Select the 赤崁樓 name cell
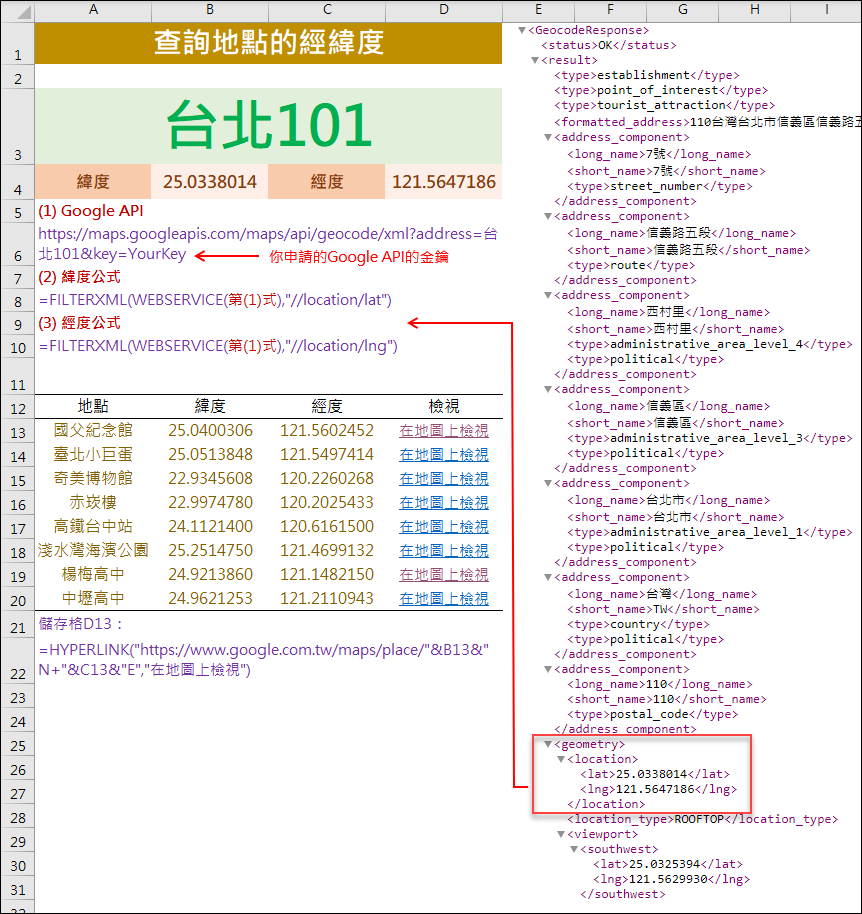This screenshot has height=914, width=862. click(x=93, y=502)
